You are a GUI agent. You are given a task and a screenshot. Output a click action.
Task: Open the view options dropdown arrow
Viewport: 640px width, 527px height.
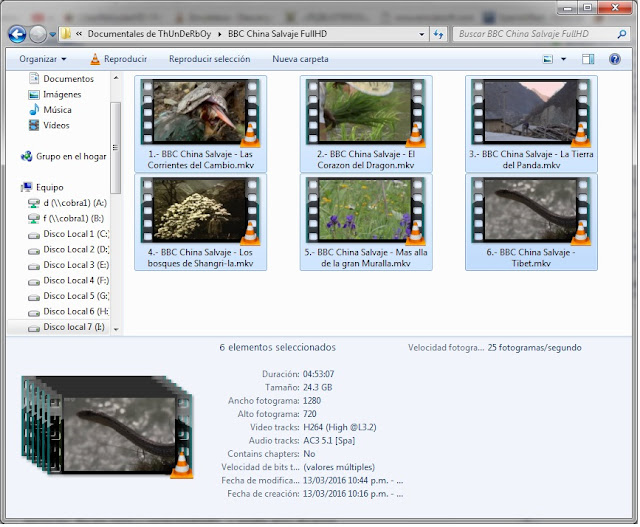564,59
